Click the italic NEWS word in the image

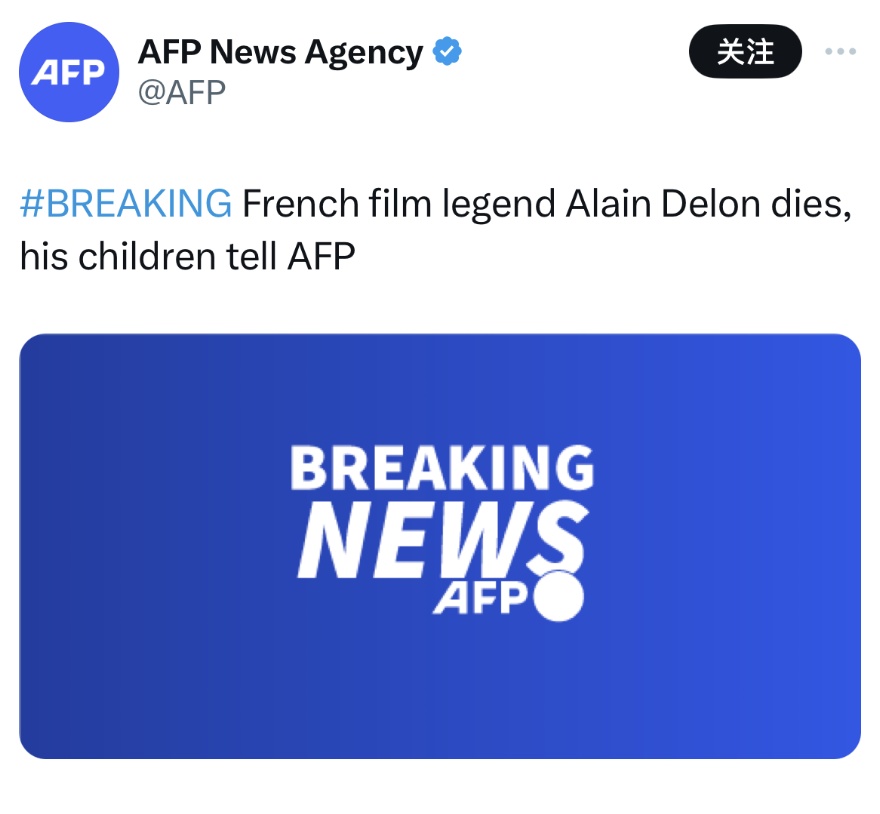click(440, 540)
